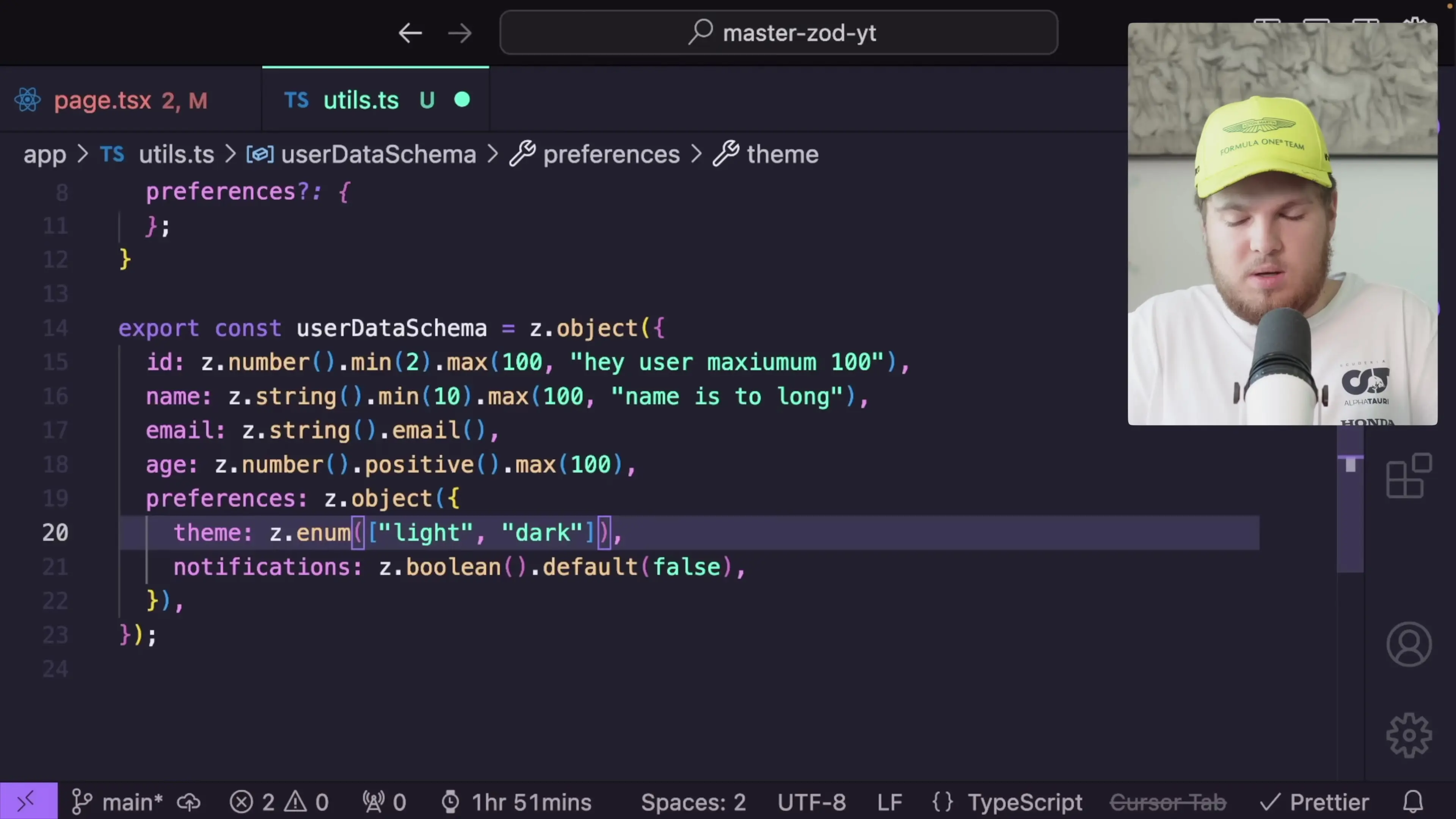This screenshot has height=819, width=1456.
Task: Click the Prettier formatter status
Action: point(1315,802)
